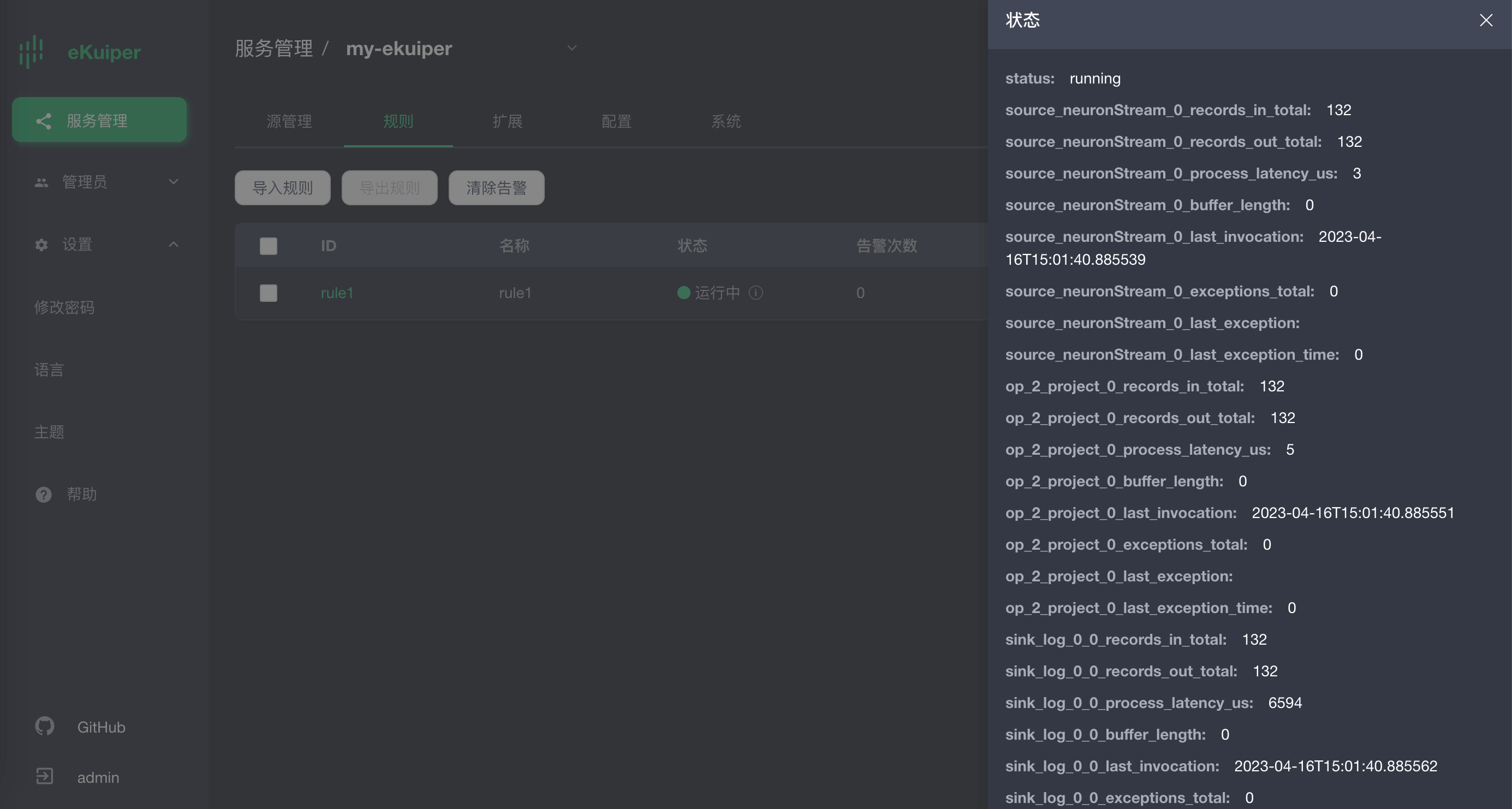Collapse the 设置 menu chevron
Viewport: 1512px width, 809px height.
(173, 244)
